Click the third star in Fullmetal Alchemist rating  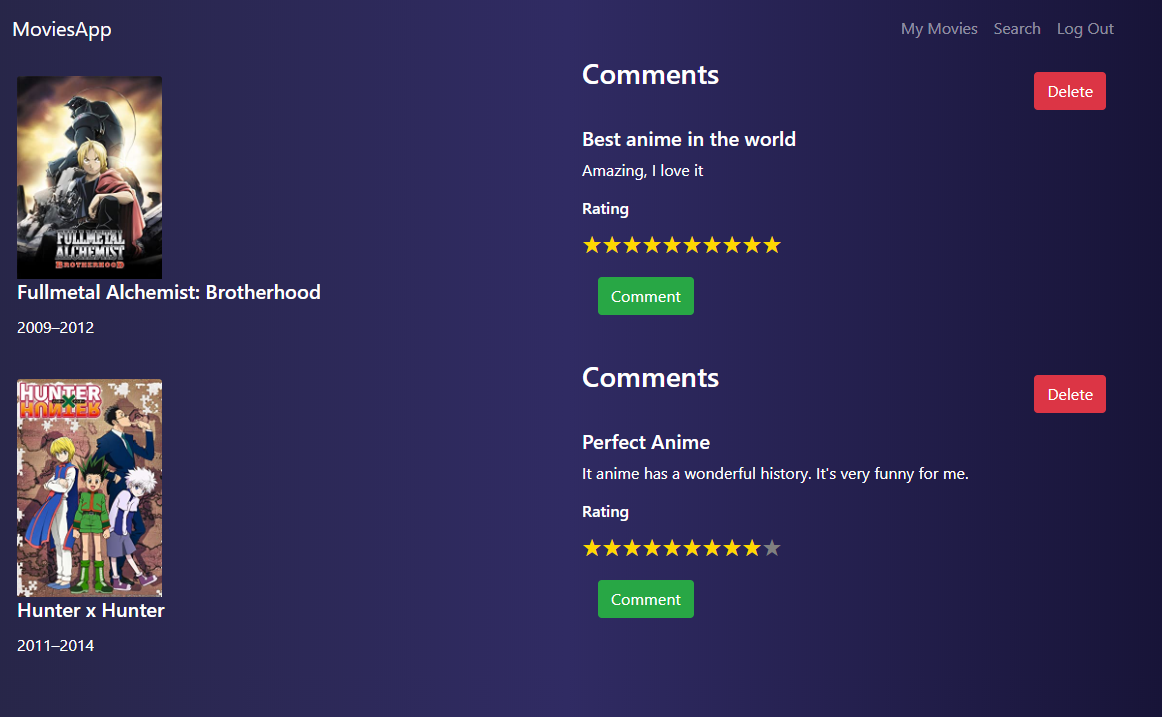pos(631,245)
